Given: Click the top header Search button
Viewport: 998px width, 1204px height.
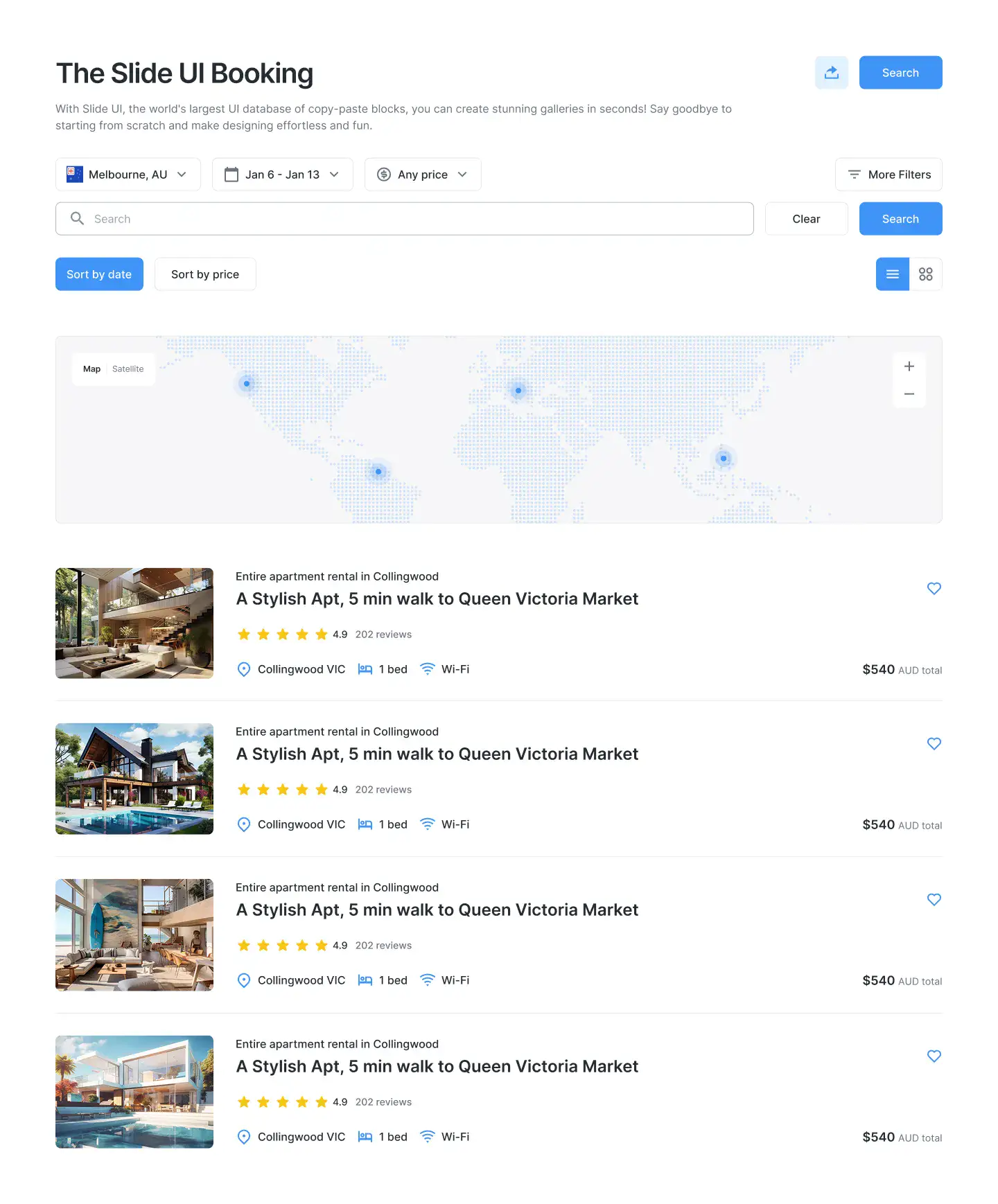Looking at the screenshot, I should [900, 73].
